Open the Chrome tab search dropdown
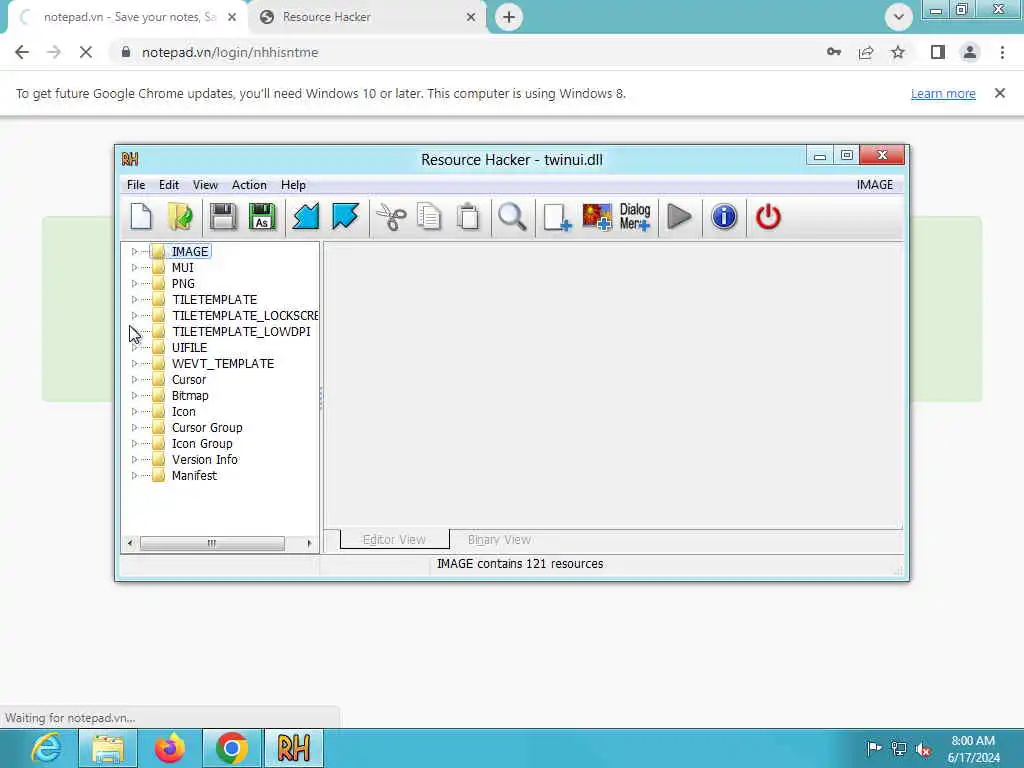 [x=899, y=17]
